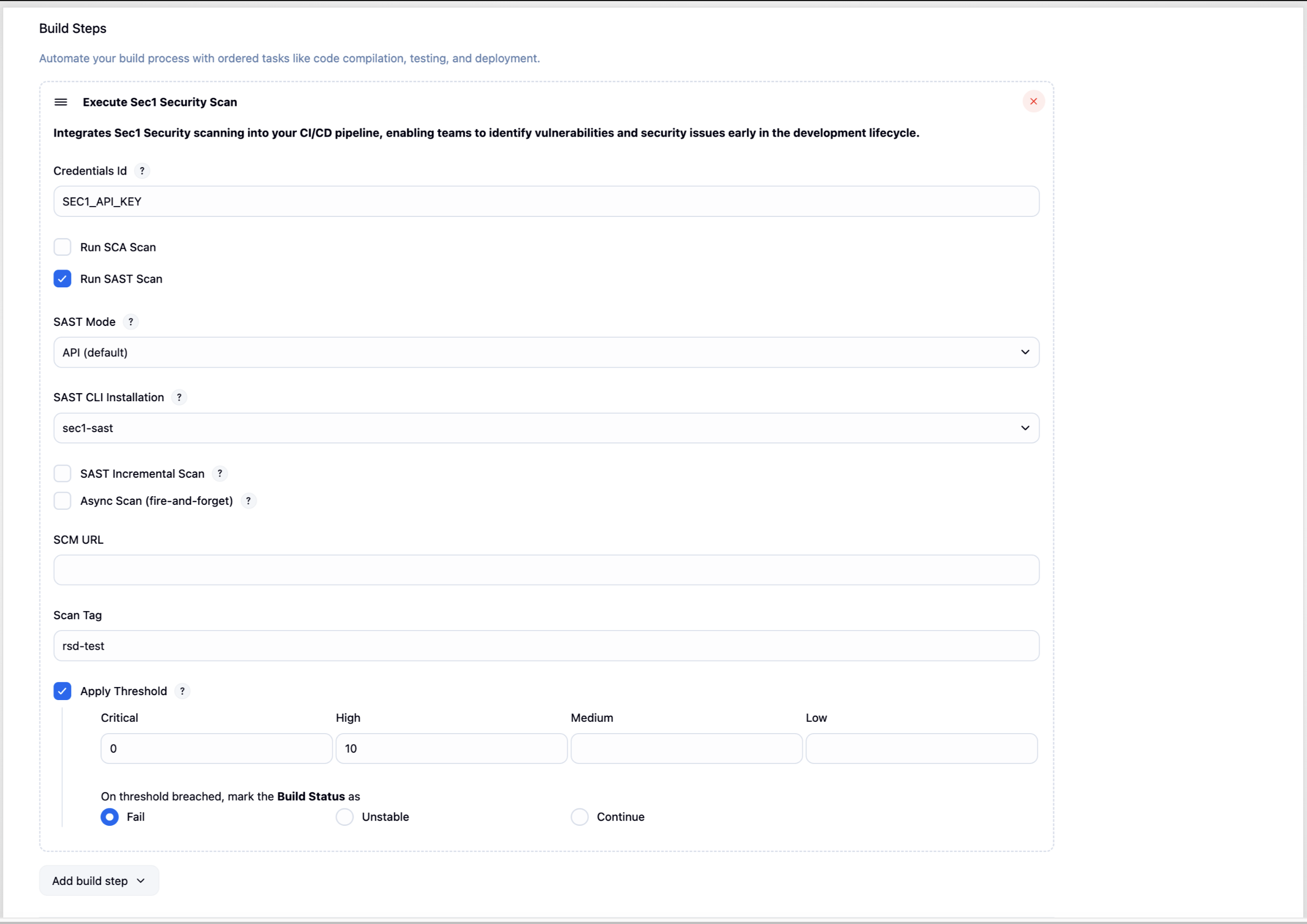Screen dimensions: 1307x924
Task: Focus the Credentials Id input field
Action: point(547,202)
